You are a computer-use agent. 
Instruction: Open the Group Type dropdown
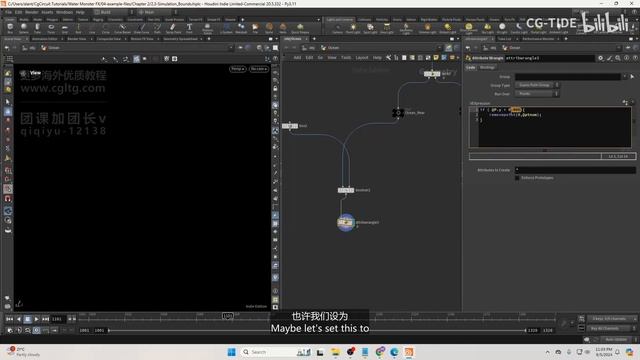tap(537, 85)
